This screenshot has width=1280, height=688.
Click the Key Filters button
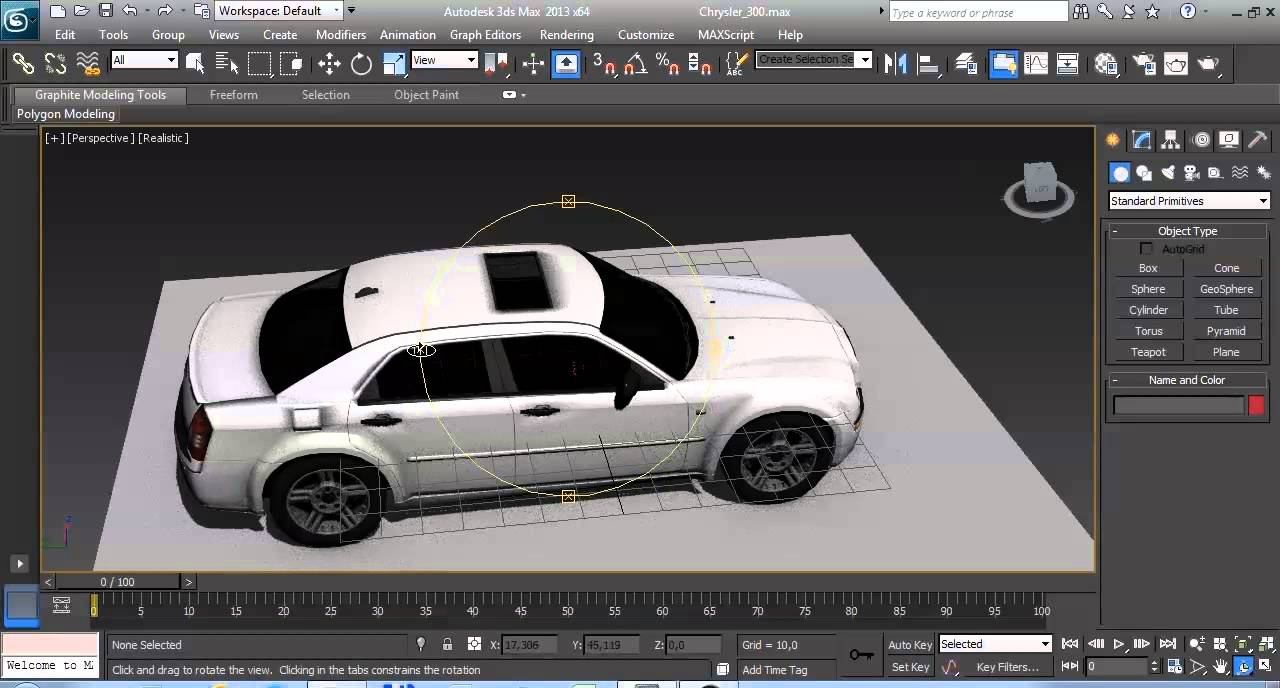pos(1007,667)
